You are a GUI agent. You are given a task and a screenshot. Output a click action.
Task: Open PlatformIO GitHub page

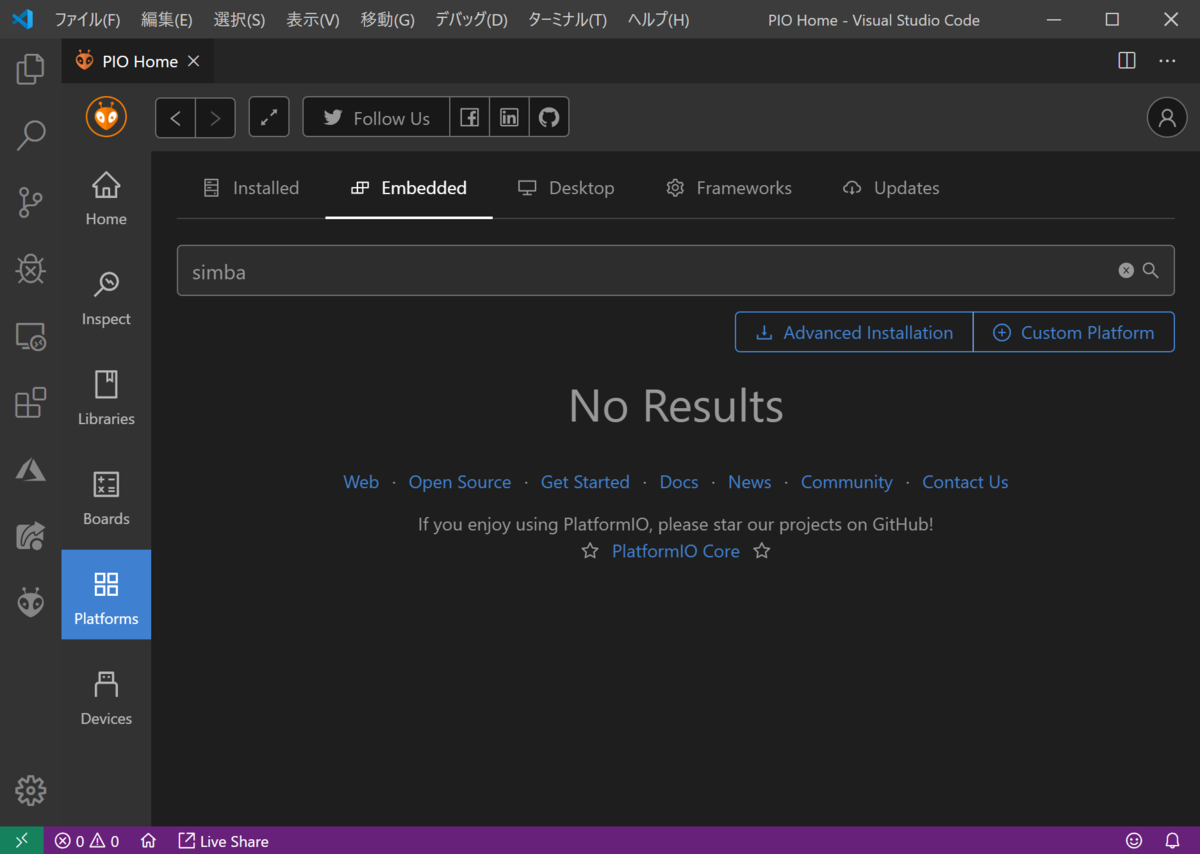pos(549,118)
